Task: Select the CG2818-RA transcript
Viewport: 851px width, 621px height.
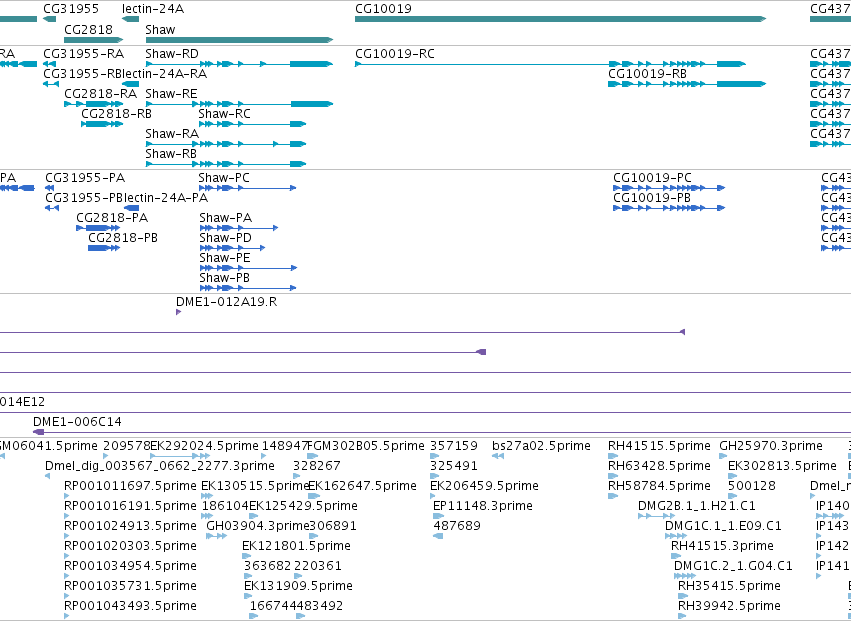Action: [93, 104]
